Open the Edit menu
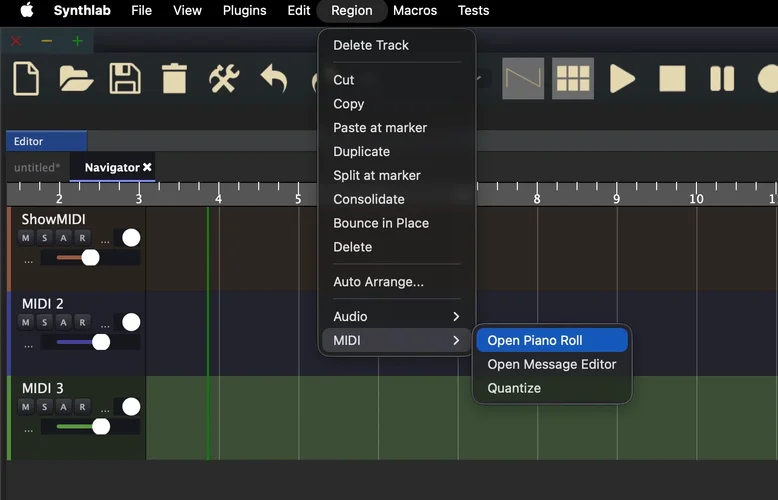 (299, 10)
